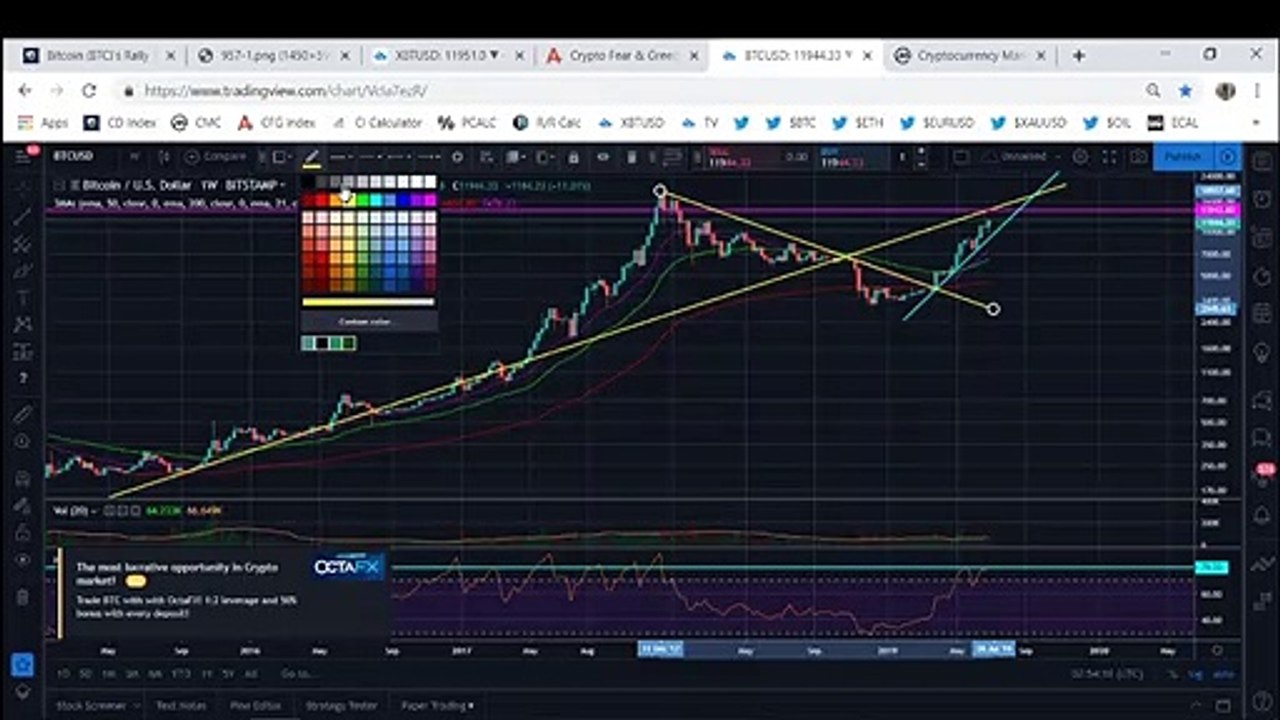1280x720 pixels.
Task: Select the layout rectangle icon
Action: point(961,157)
